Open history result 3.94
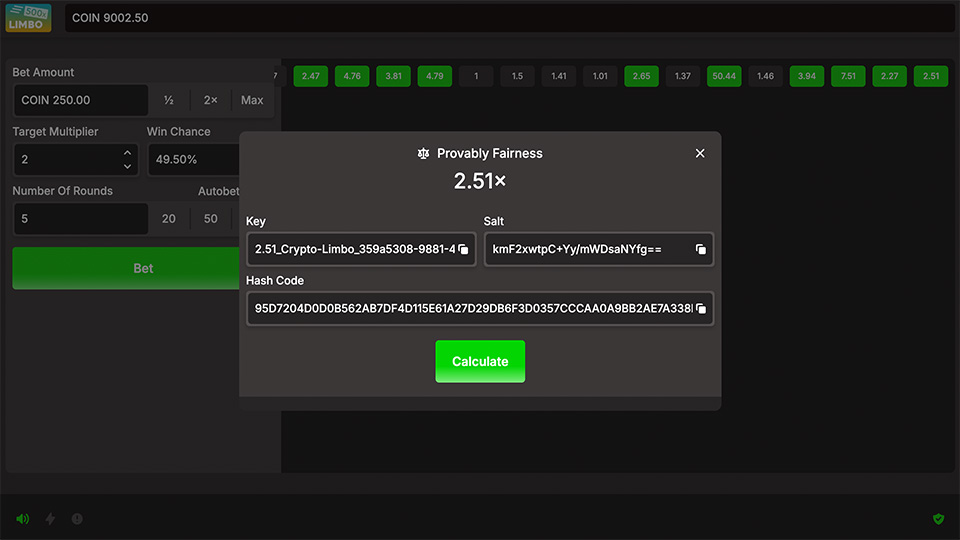 click(x=807, y=76)
